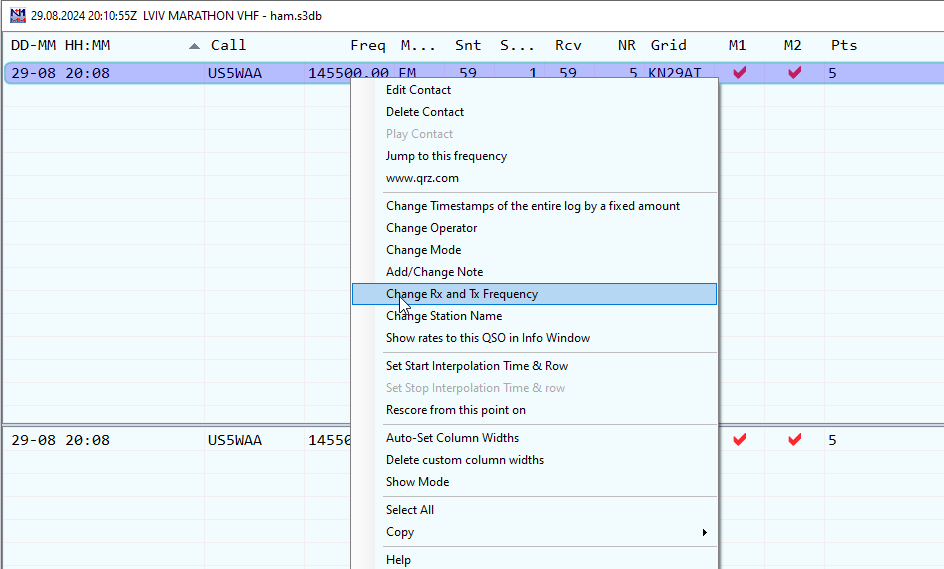The width and height of the screenshot is (944, 569).
Task: Select Jump to this frequency
Action: point(446,156)
